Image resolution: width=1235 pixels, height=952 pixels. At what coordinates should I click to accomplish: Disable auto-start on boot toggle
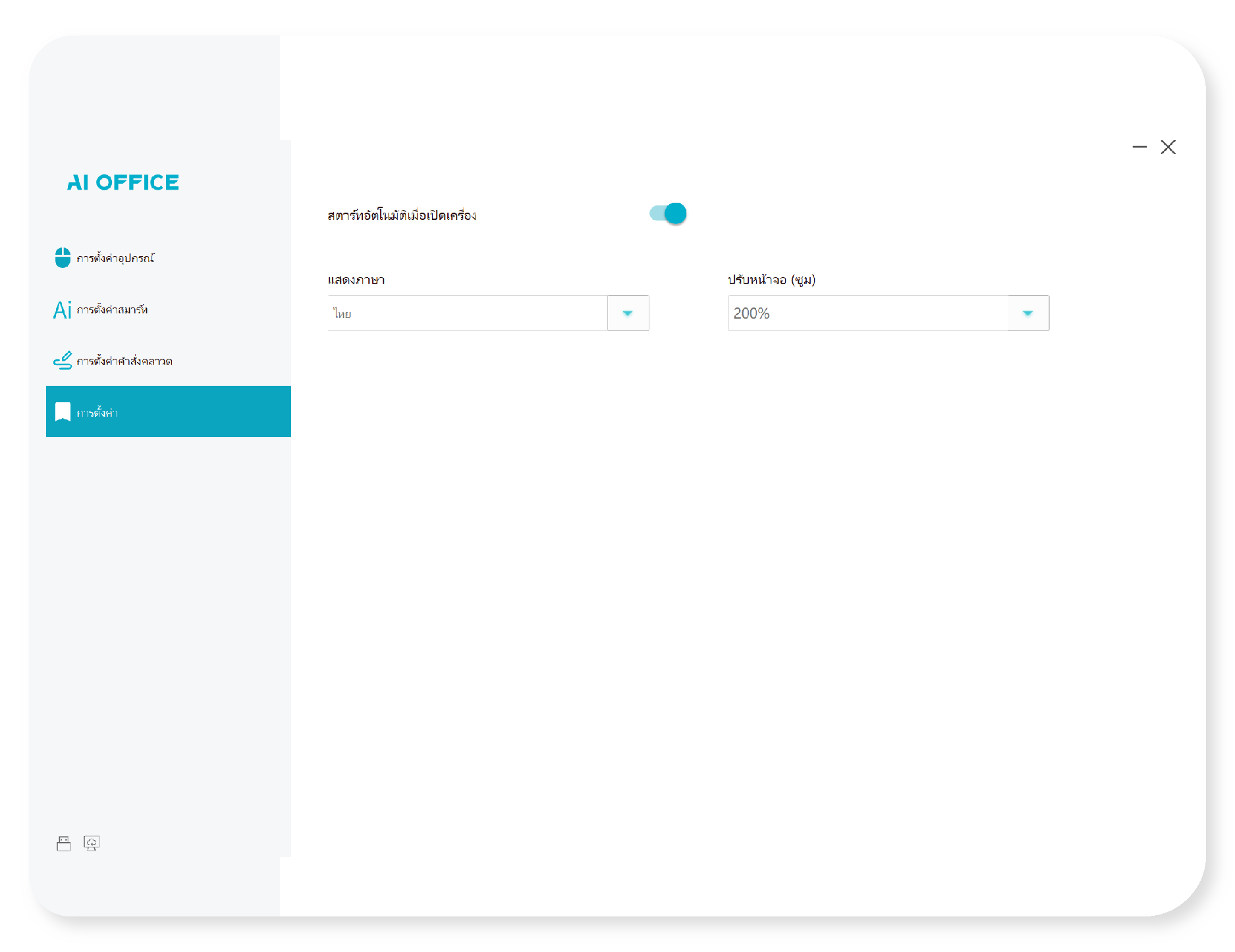668,213
